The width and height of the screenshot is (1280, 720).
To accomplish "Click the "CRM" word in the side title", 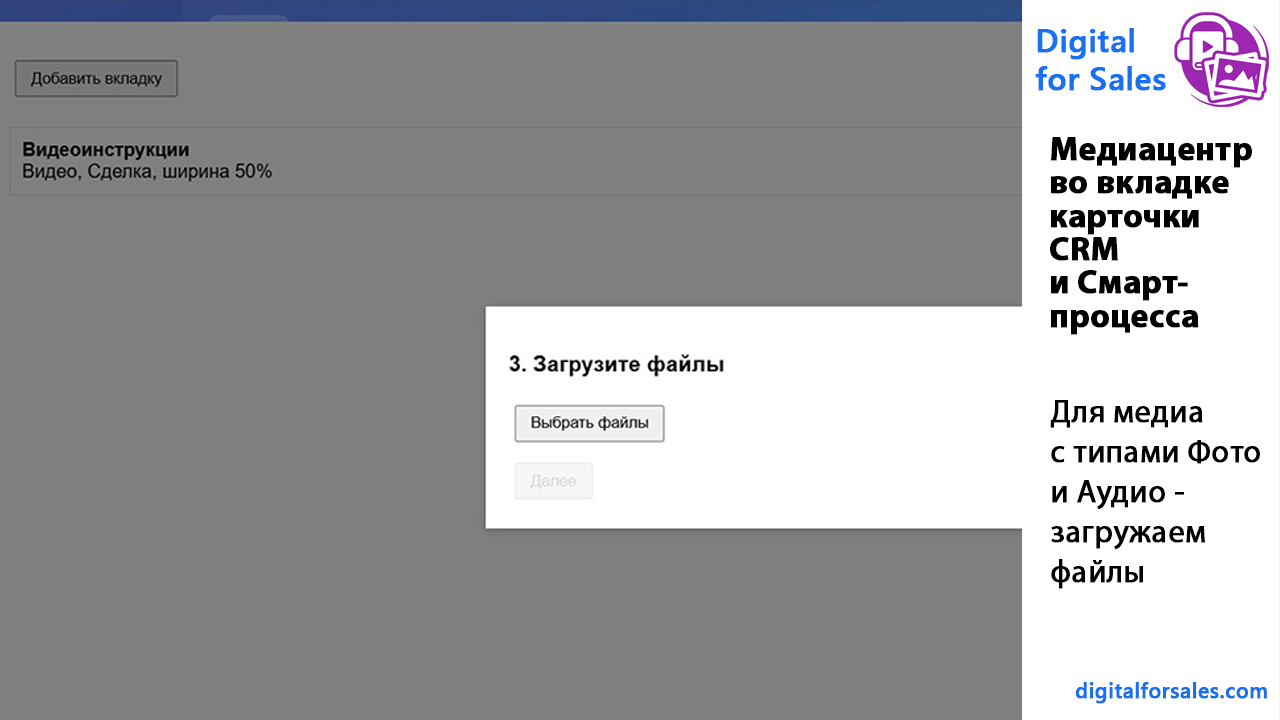I will click(x=1084, y=249).
